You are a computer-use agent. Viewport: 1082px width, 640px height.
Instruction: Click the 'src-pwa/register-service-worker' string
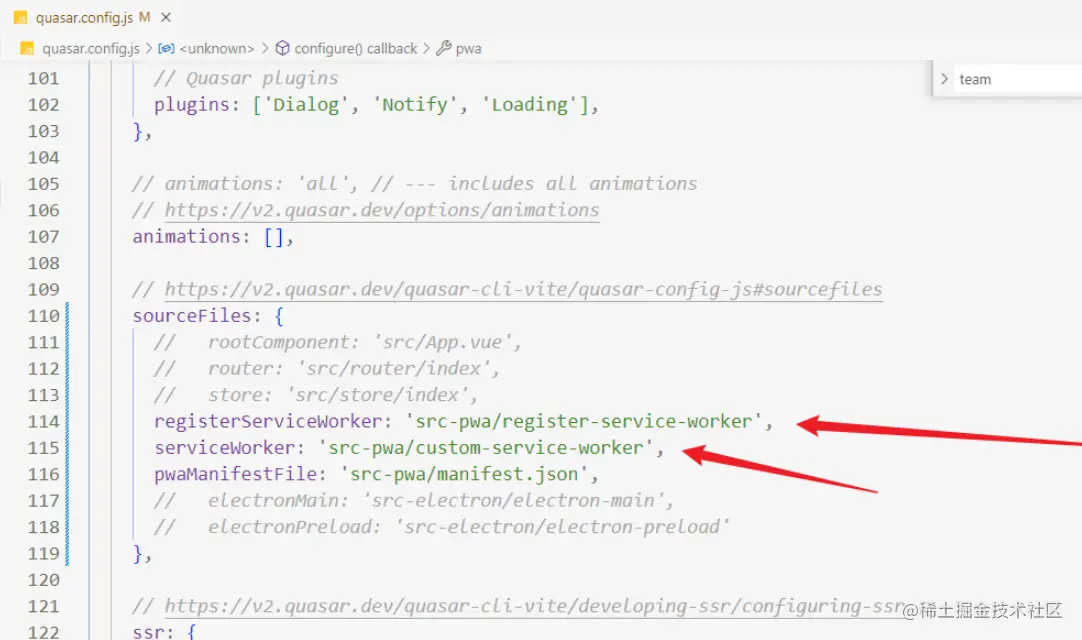[x=584, y=421]
